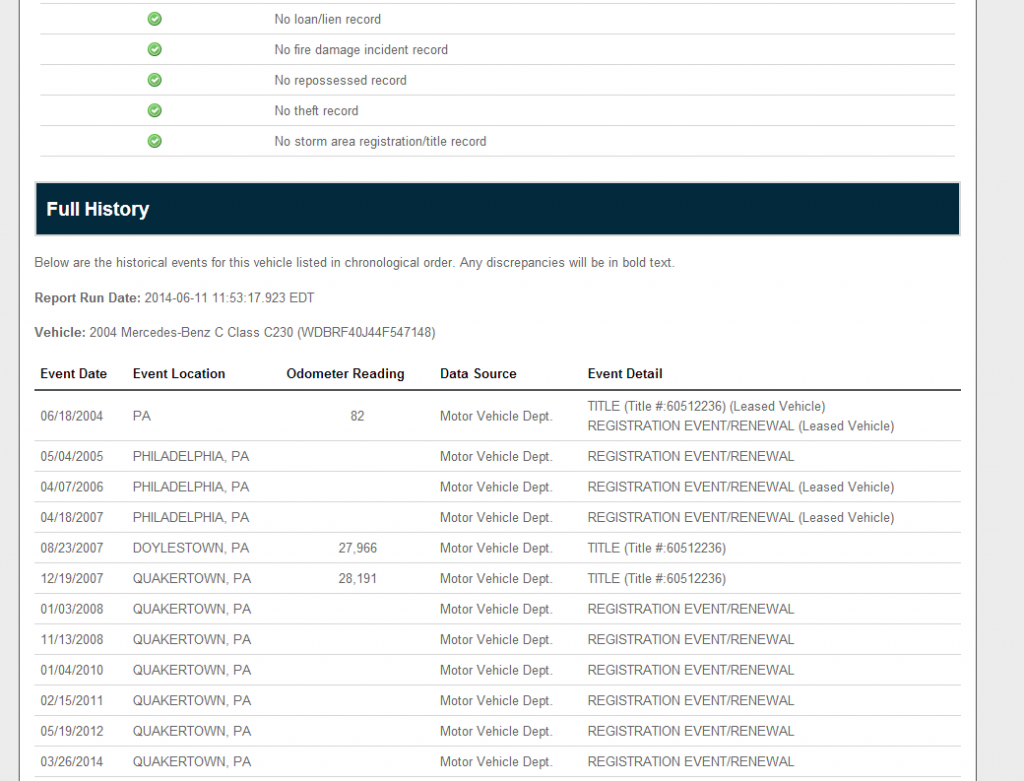The height and width of the screenshot is (781, 1024).
Task: Click odometer reading 28,191
Action: pos(357,579)
